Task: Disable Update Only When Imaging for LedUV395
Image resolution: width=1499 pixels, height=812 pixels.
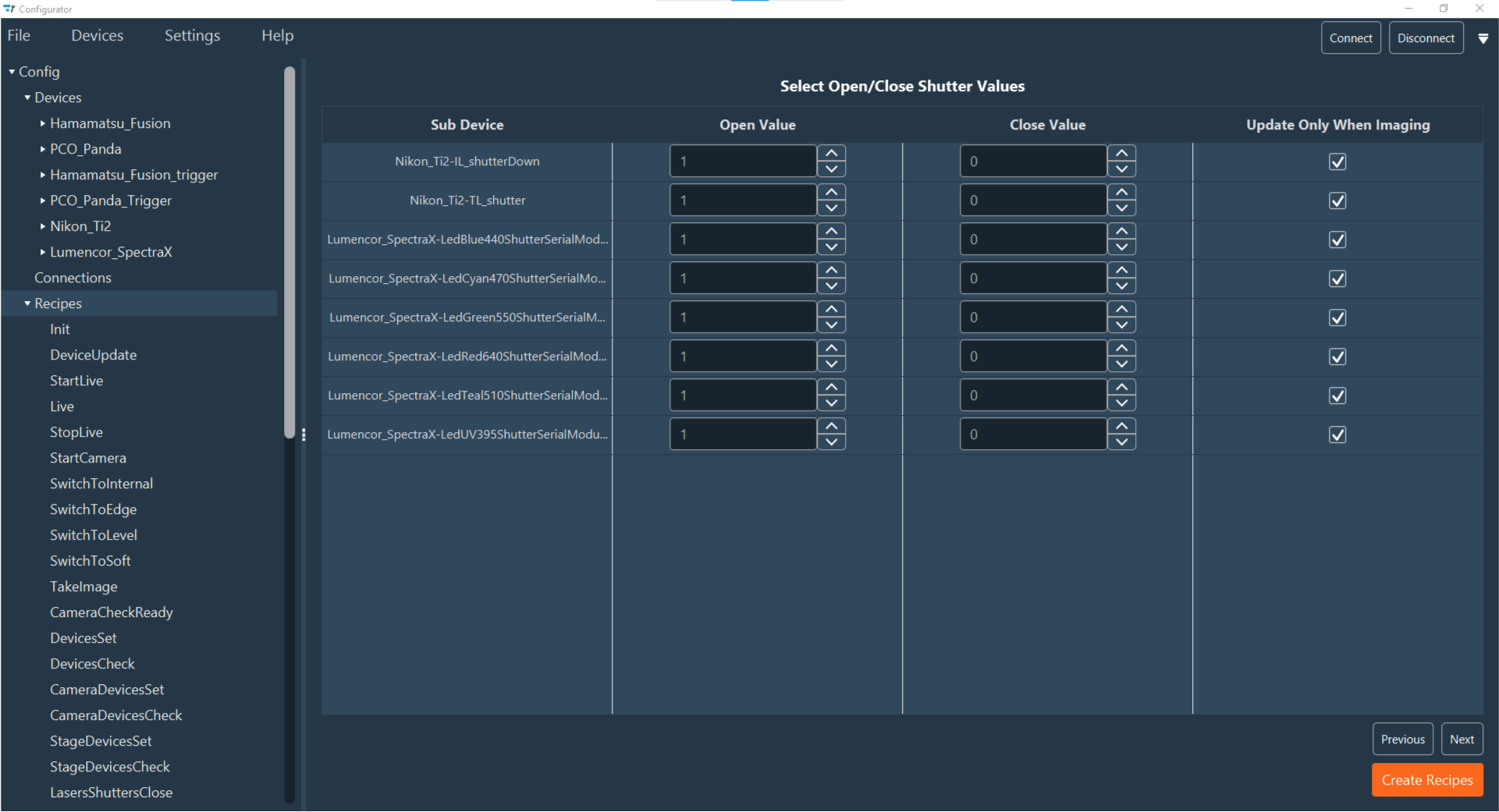Action: (x=1337, y=434)
